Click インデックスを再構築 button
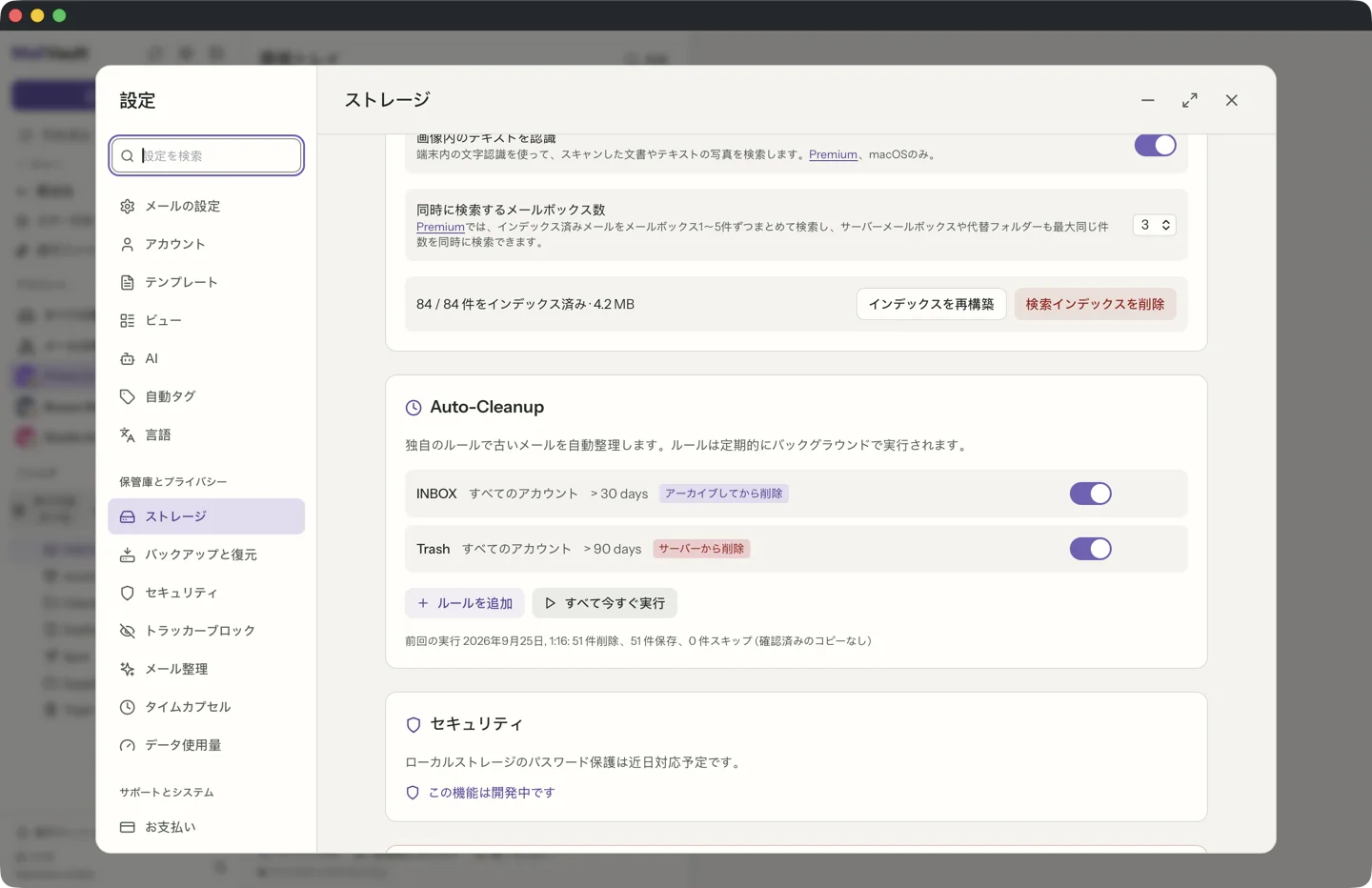Image resolution: width=1372 pixels, height=888 pixels. point(931,304)
